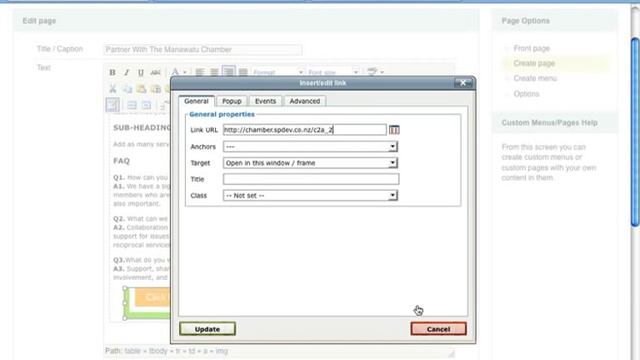Select the green-bordered image in editor
This screenshot has height=360, width=640.
pos(147,303)
